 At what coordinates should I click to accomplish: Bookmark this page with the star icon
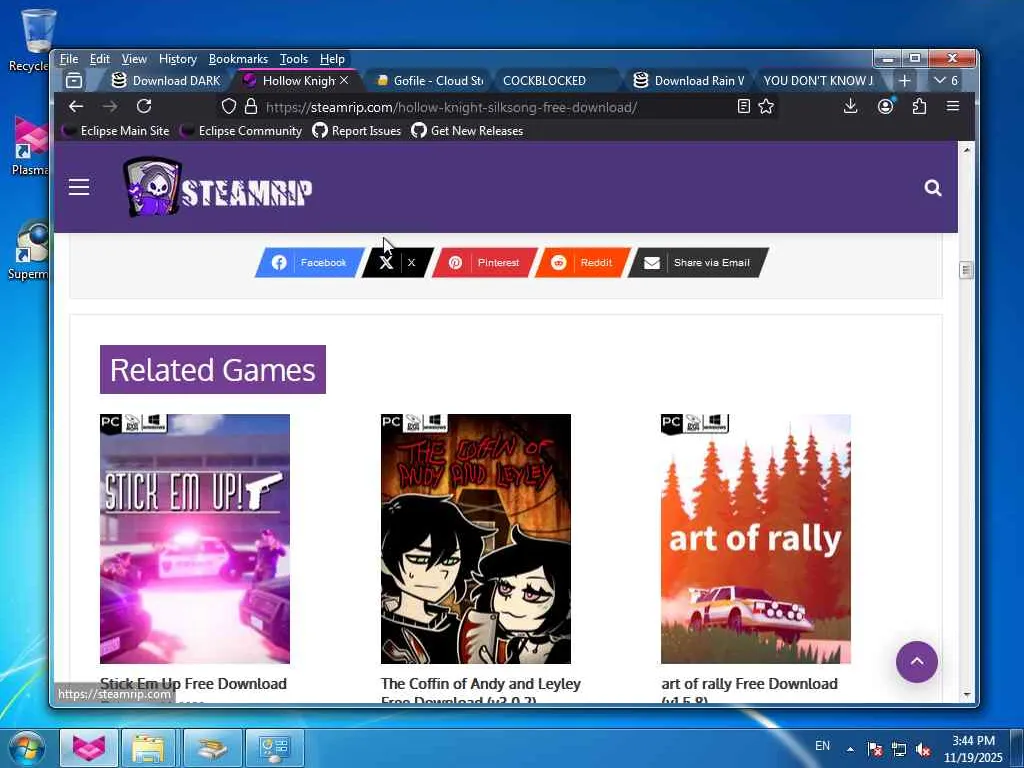766,106
